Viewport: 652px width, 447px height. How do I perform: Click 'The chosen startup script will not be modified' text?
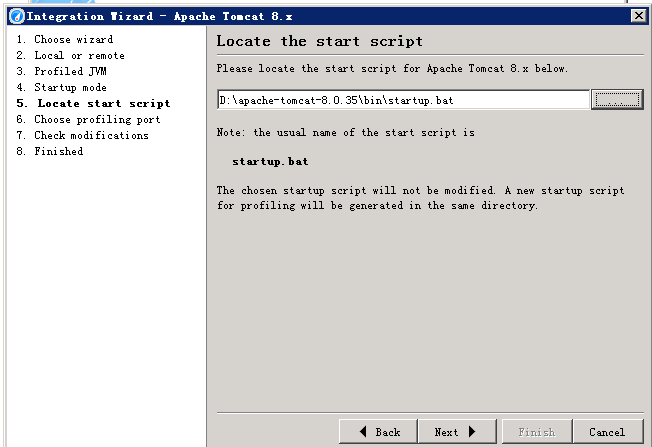pyautogui.click(x=420, y=198)
